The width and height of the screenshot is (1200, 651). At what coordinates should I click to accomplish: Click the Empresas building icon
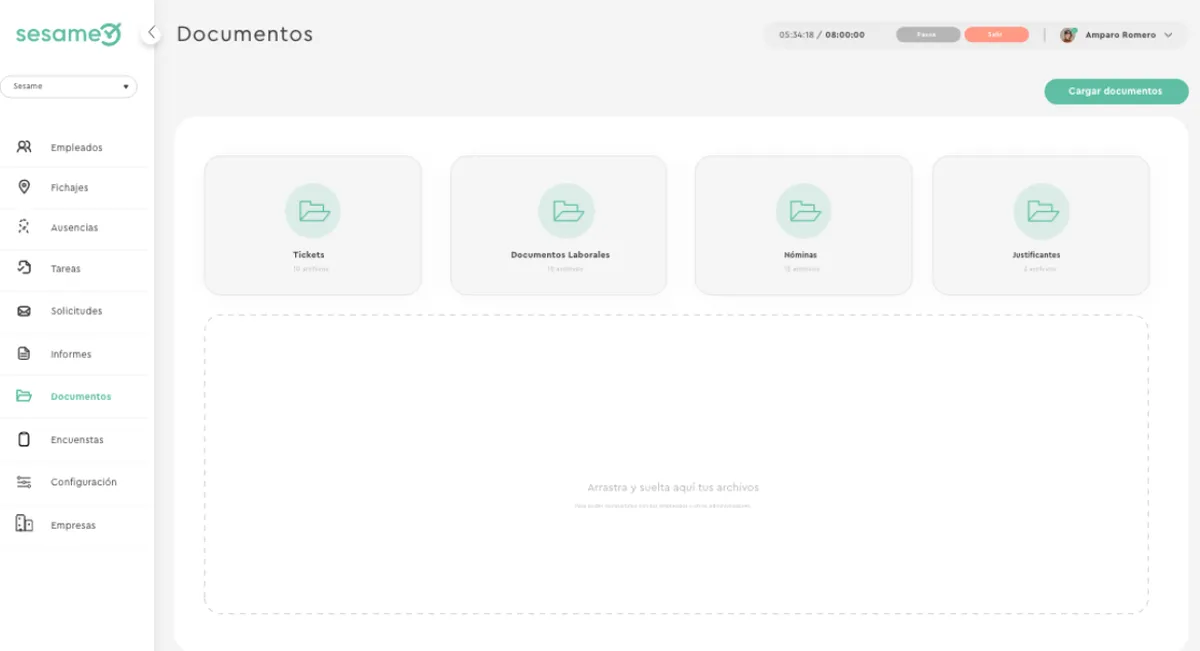tap(24, 524)
